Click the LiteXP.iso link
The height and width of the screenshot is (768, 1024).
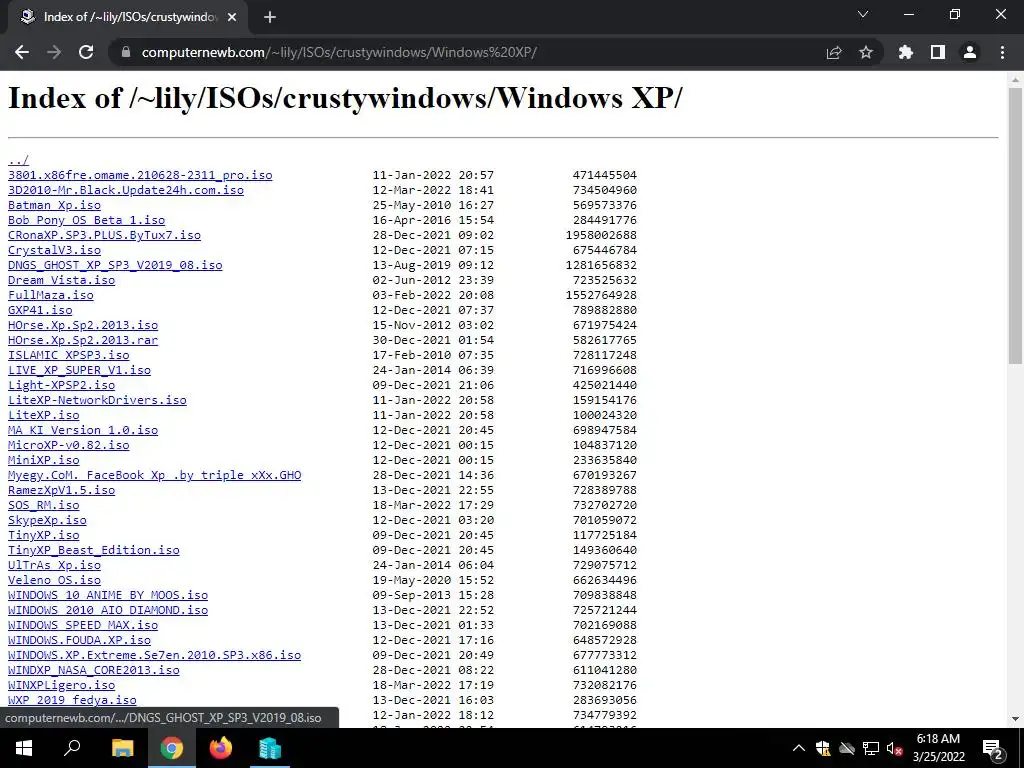tap(43, 415)
